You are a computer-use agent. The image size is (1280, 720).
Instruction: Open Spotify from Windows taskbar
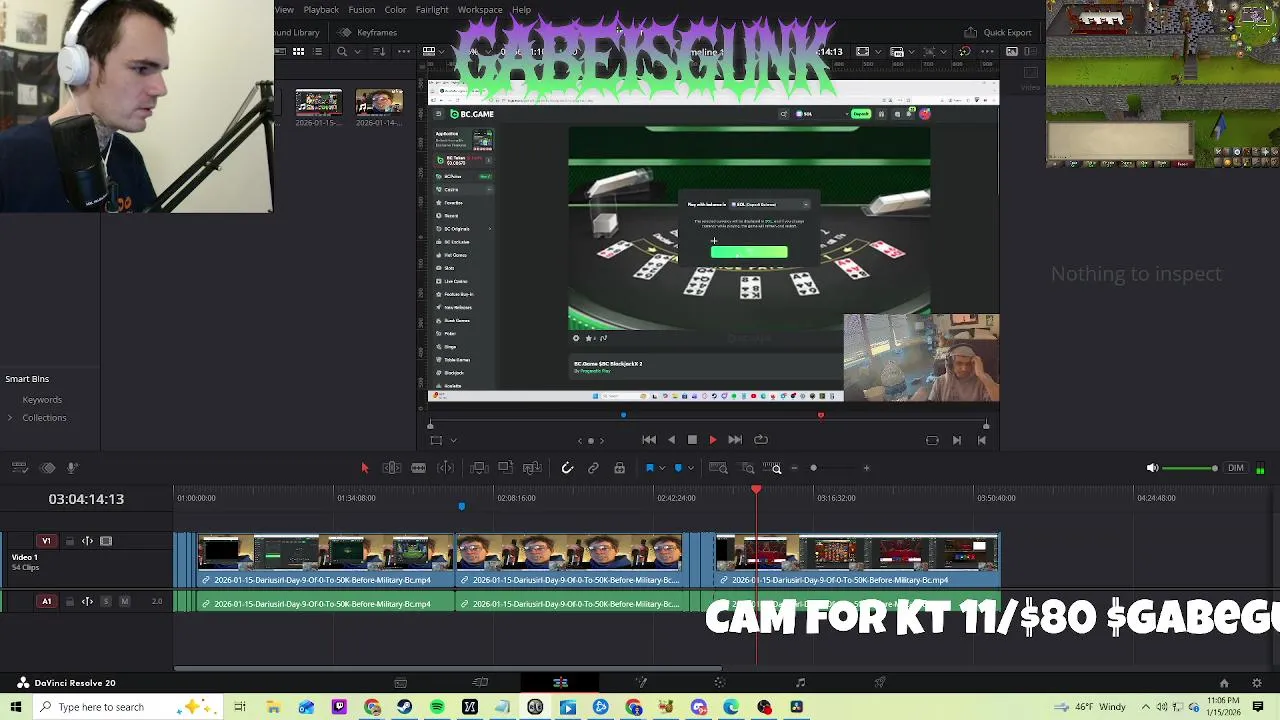[437, 707]
